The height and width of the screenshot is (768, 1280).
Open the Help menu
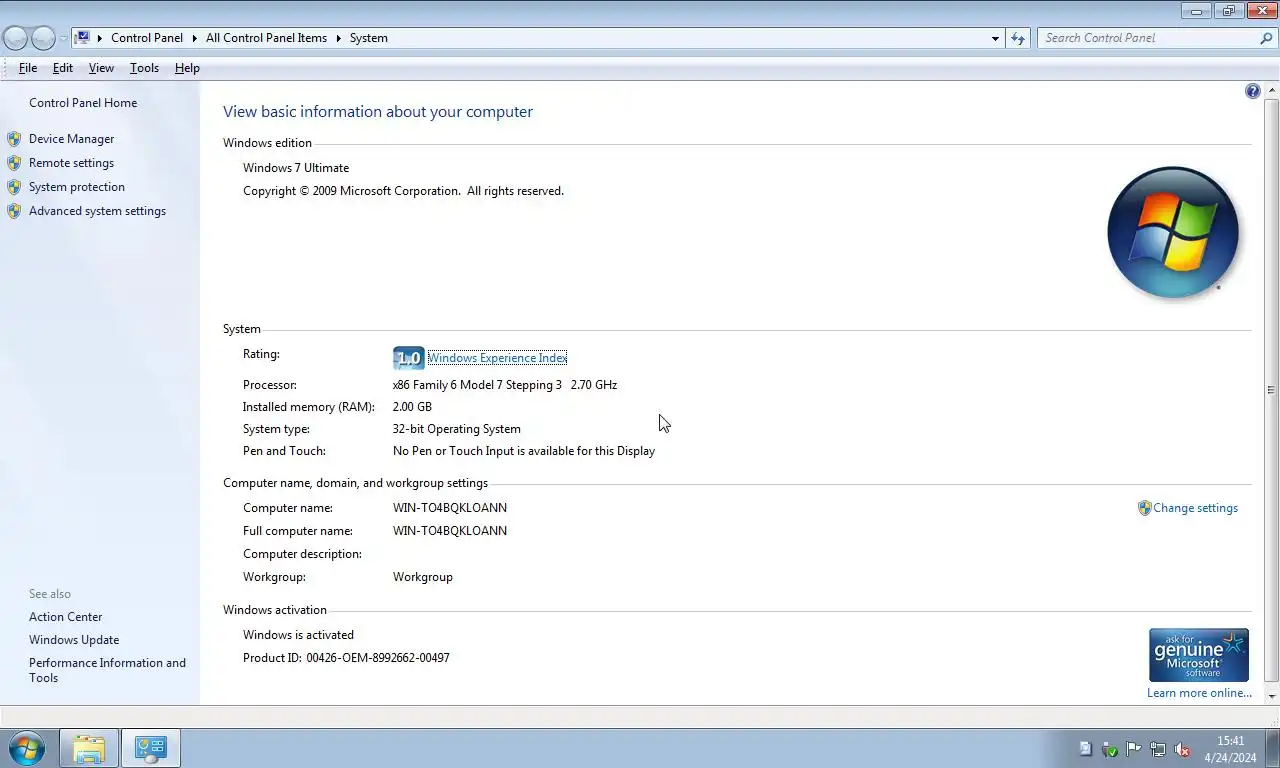(187, 68)
